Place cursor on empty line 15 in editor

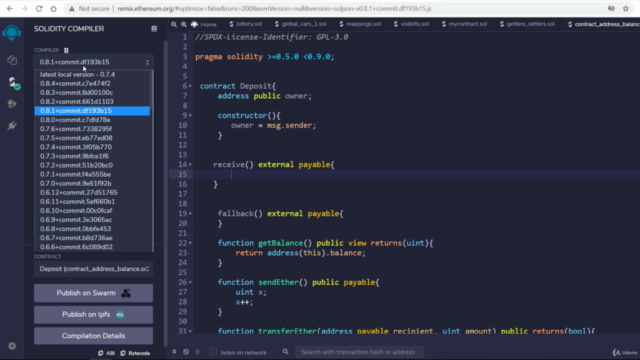click(x=416, y=174)
